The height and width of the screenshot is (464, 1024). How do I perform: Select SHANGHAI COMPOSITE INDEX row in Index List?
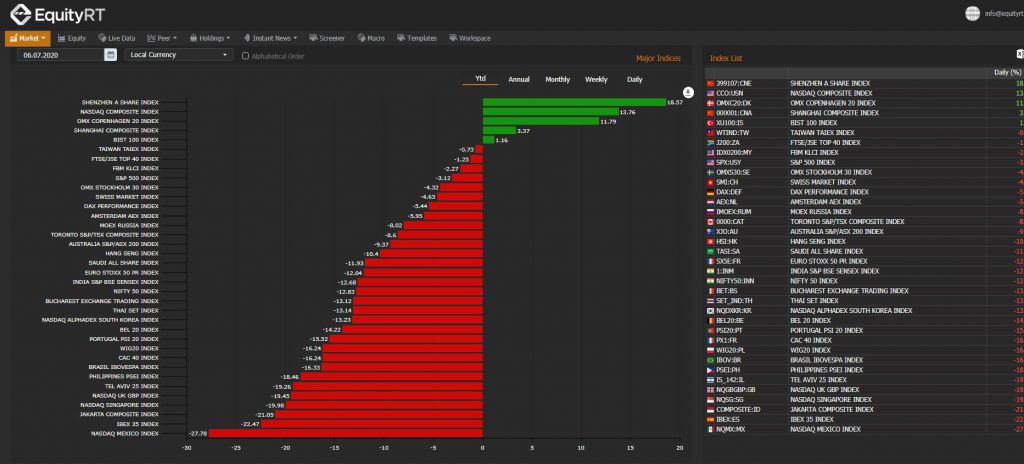pyautogui.click(x=865, y=113)
